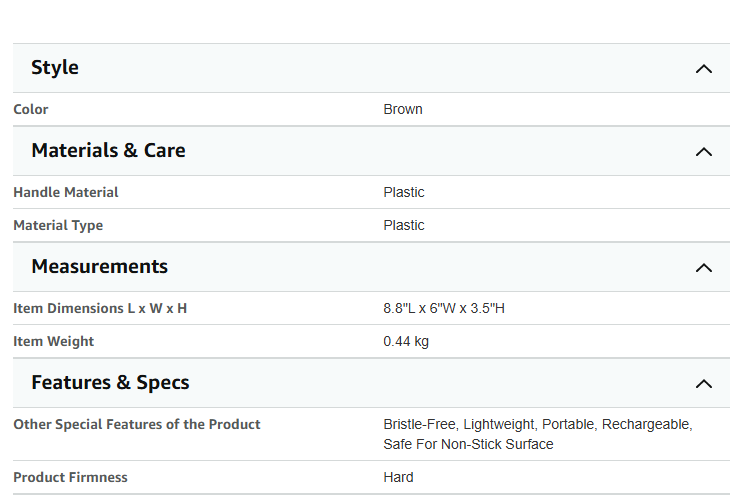Select the Handle Material label
The image size is (741, 499).
66,192
